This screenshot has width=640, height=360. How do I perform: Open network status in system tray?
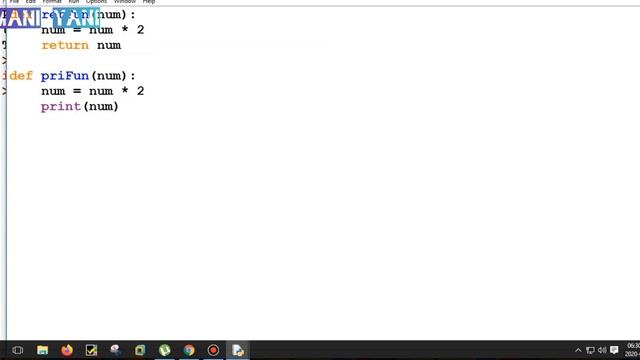pos(590,350)
